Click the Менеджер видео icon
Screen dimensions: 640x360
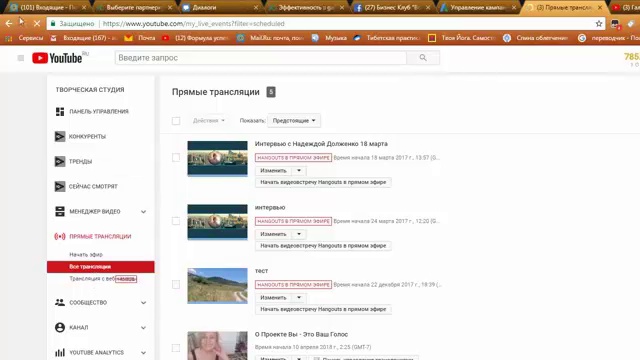click(60, 211)
